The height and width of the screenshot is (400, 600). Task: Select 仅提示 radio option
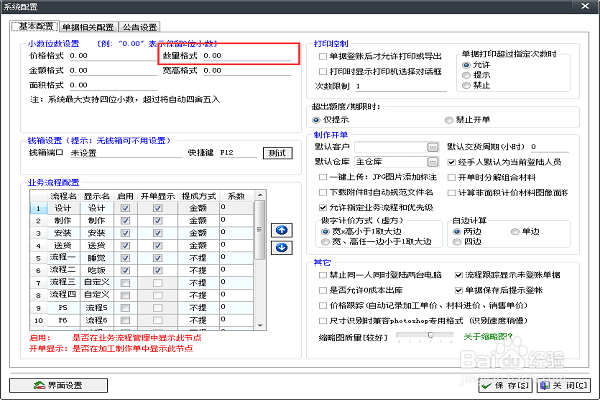(316, 120)
